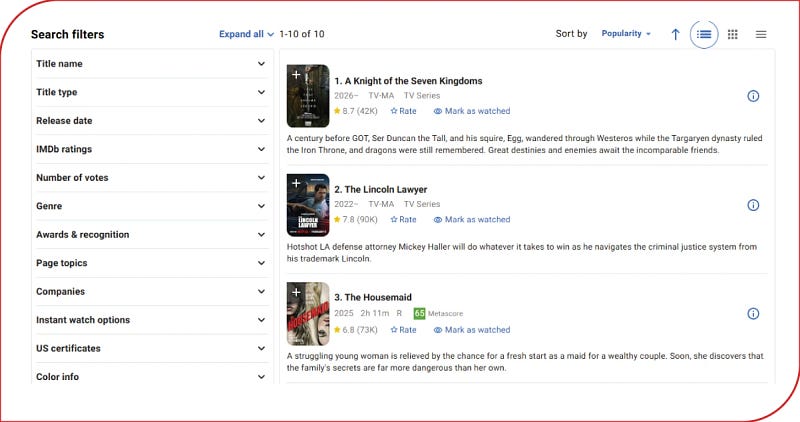Expand the Title type filter

[151, 92]
